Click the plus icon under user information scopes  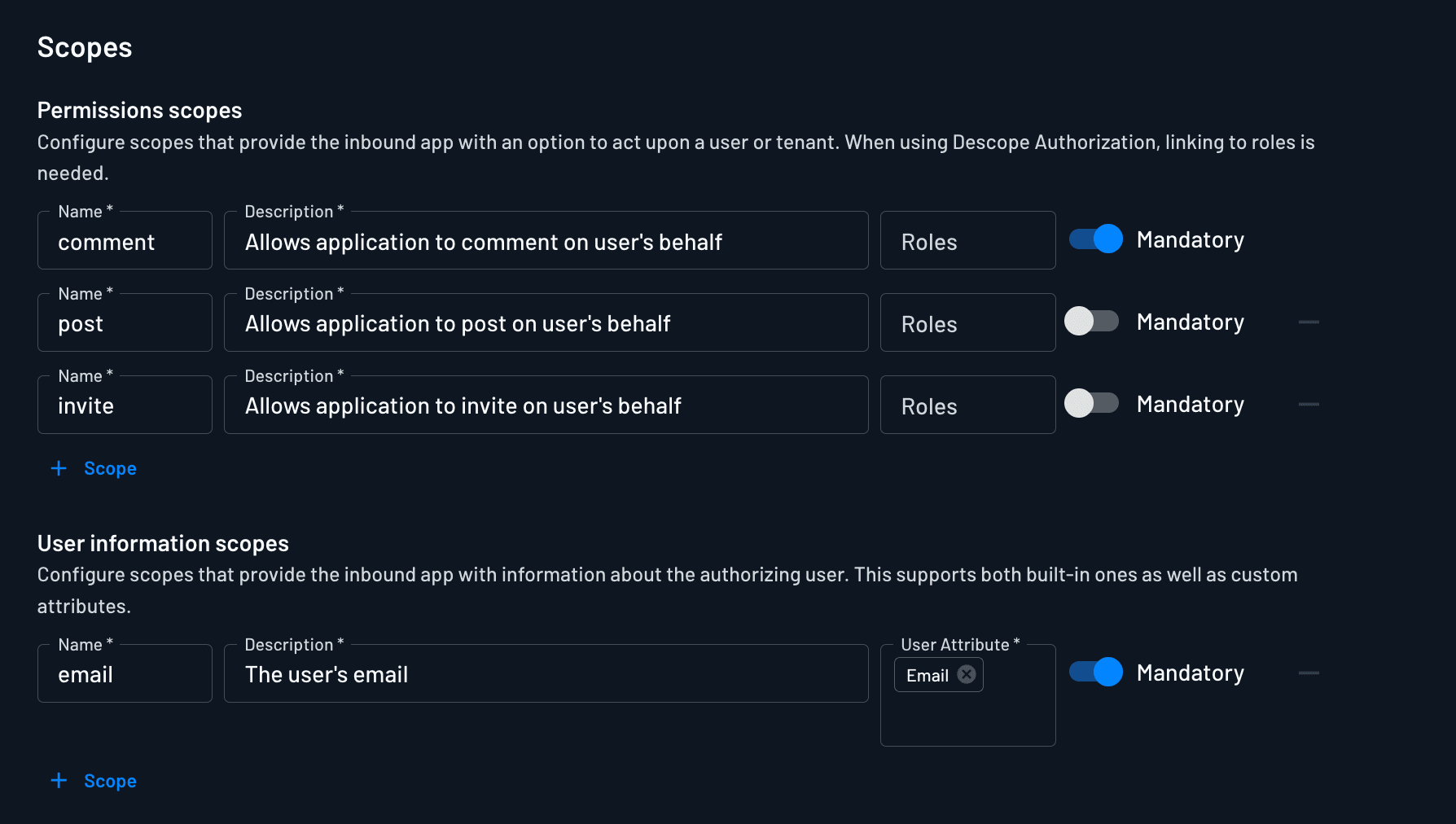(58, 780)
